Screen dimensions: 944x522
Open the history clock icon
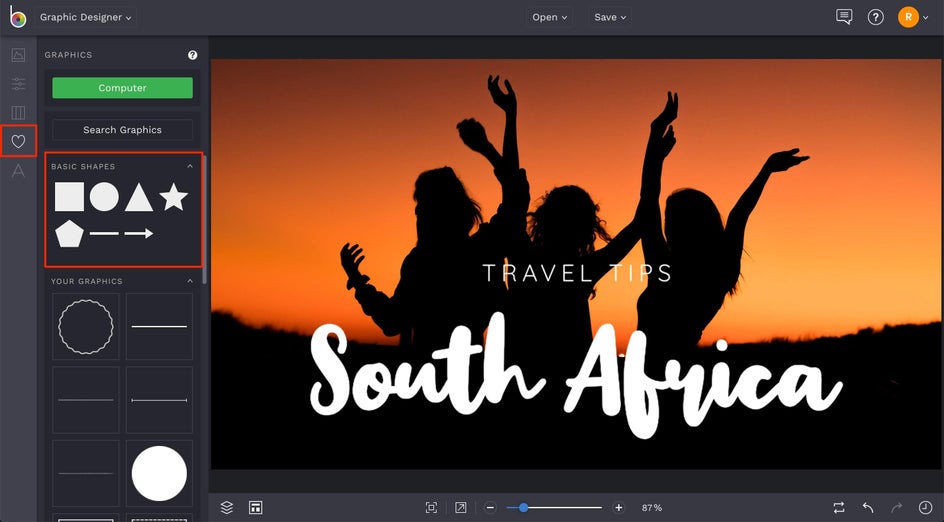925,508
